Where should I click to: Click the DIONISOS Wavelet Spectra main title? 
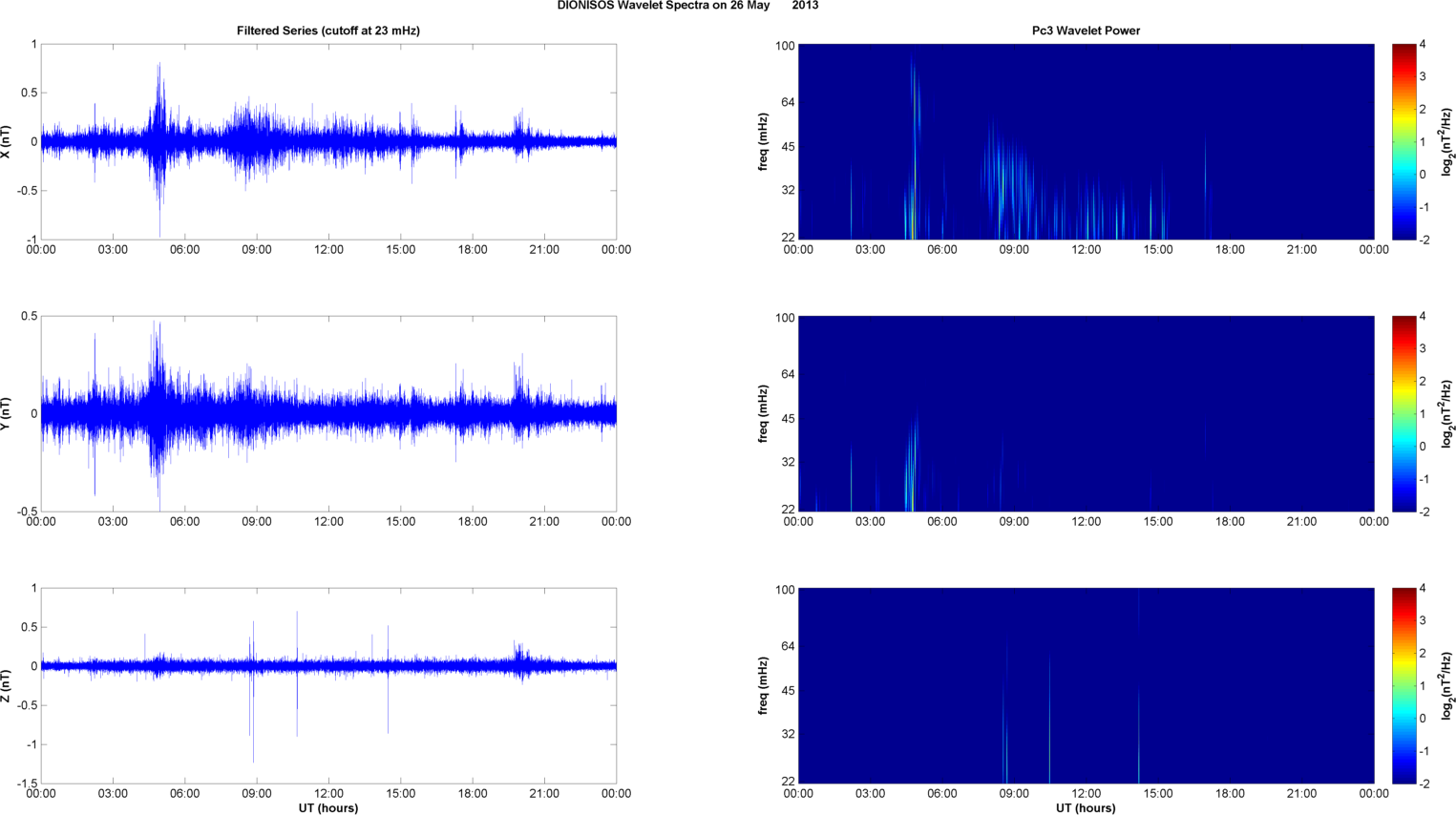coord(687,6)
